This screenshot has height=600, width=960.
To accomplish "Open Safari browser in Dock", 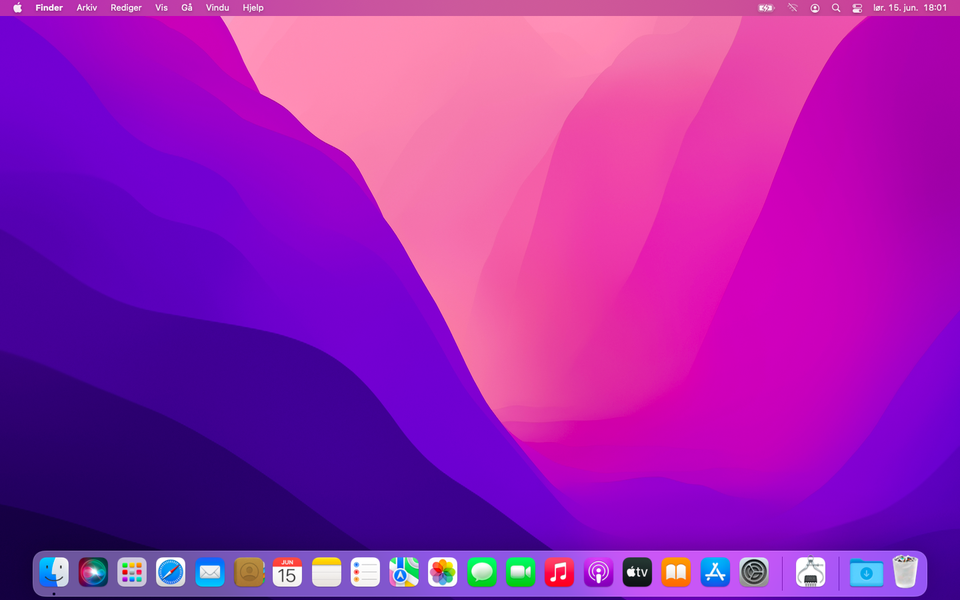I will (171, 572).
